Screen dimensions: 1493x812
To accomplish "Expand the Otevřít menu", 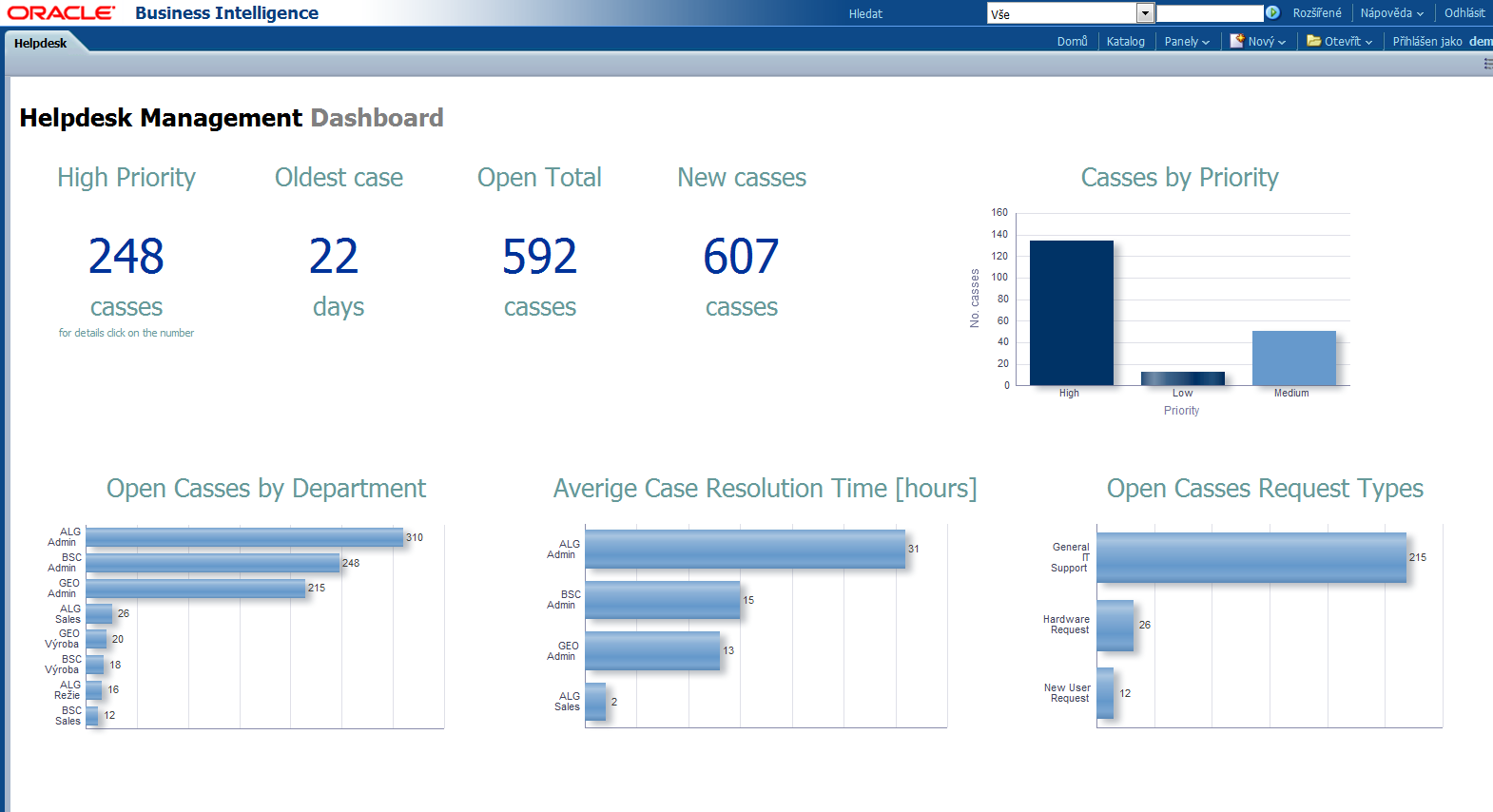I will (x=1348, y=42).
